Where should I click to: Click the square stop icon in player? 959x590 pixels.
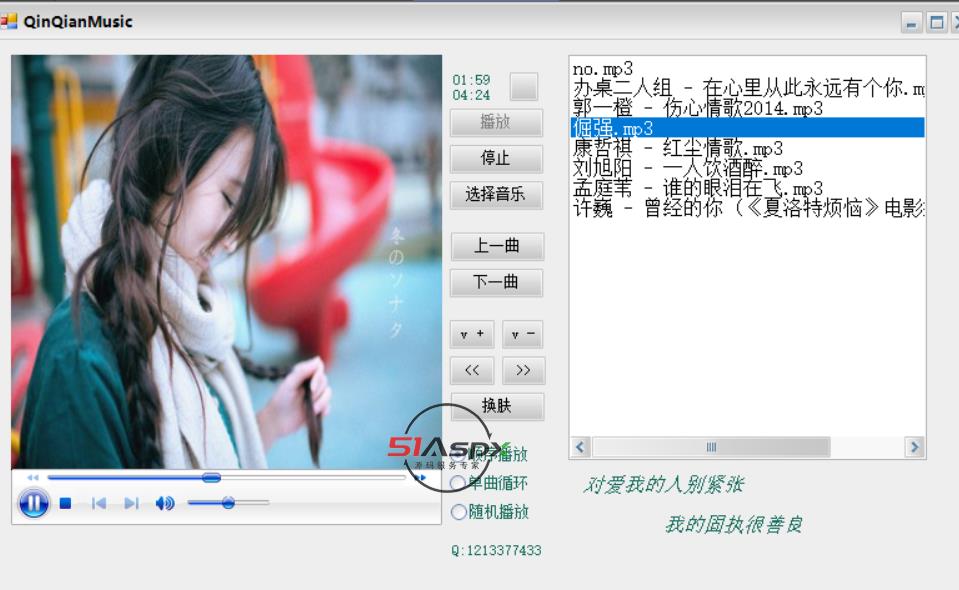tap(65, 503)
